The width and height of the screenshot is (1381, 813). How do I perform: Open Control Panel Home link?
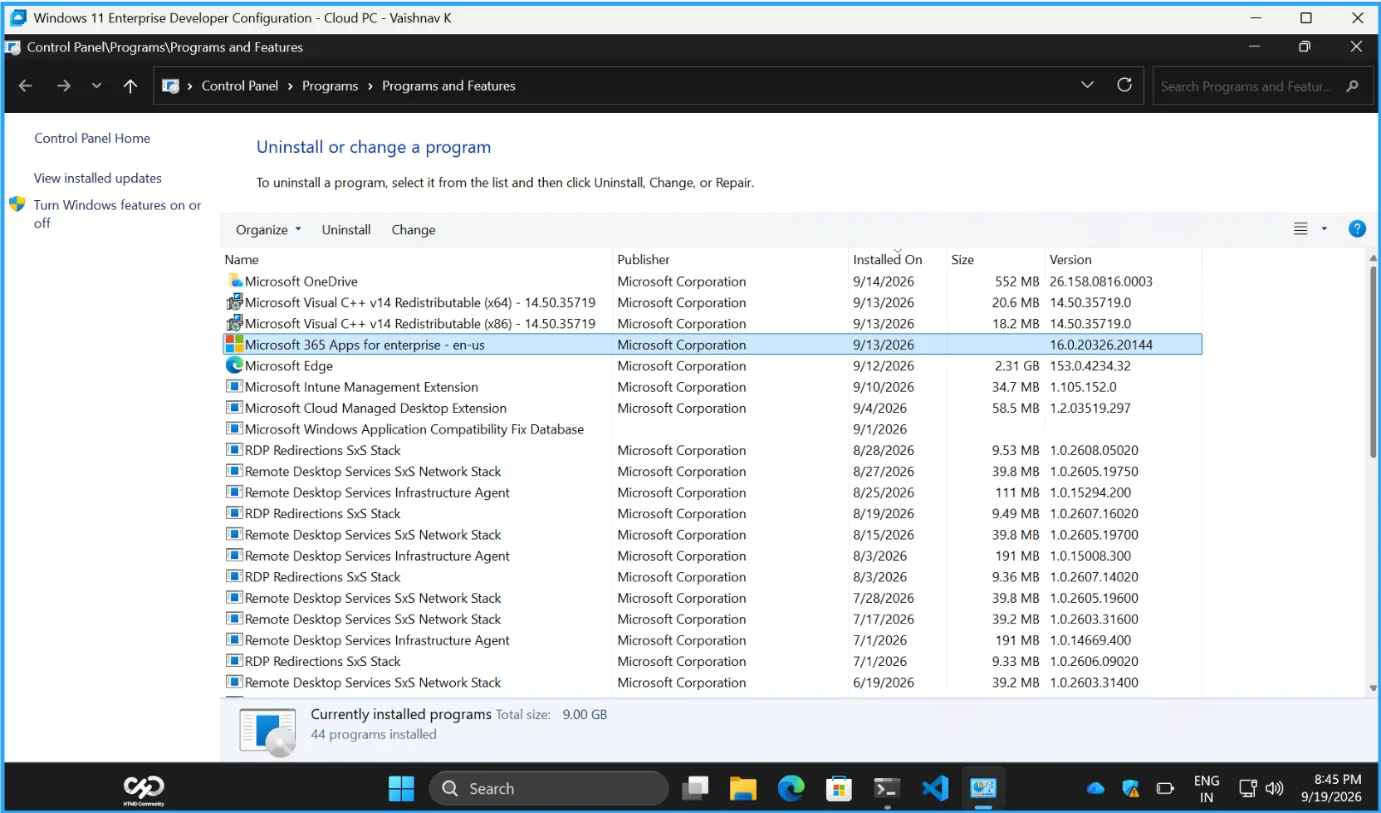[x=92, y=138]
